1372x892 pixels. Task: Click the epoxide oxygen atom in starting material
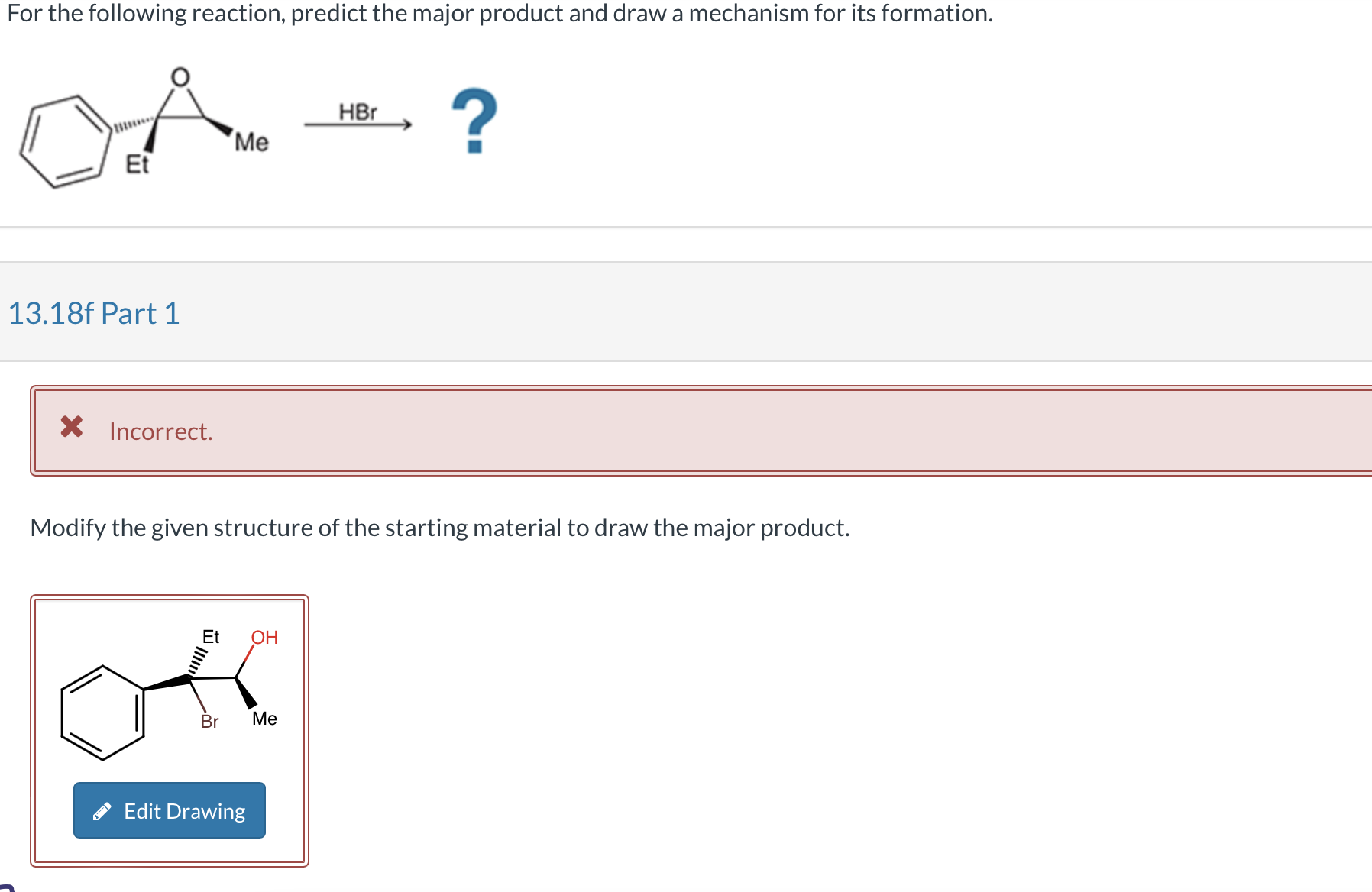click(x=180, y=79)
